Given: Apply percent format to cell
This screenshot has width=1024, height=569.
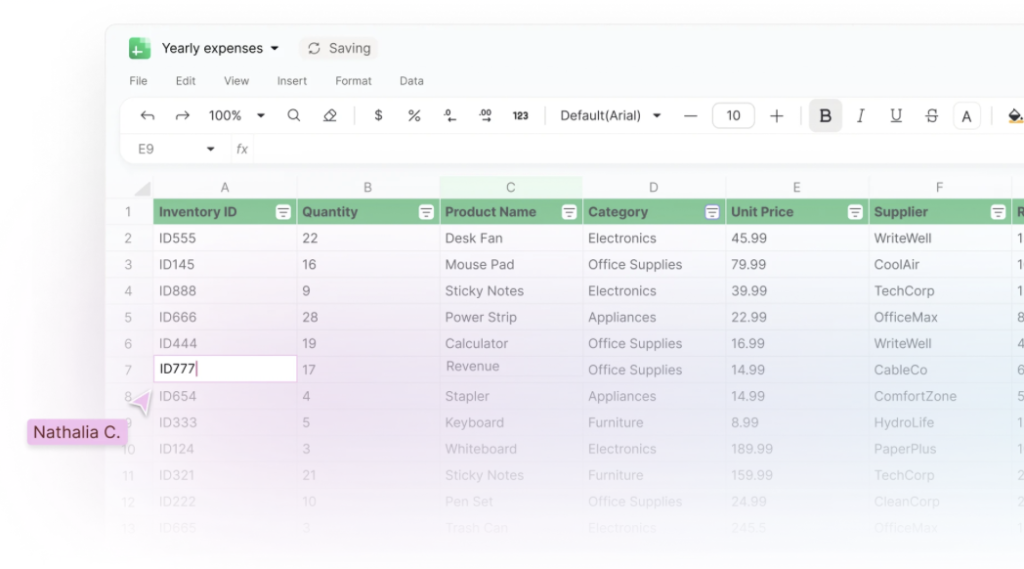Looking at the screenshot, I should click(x=414, y=116).
